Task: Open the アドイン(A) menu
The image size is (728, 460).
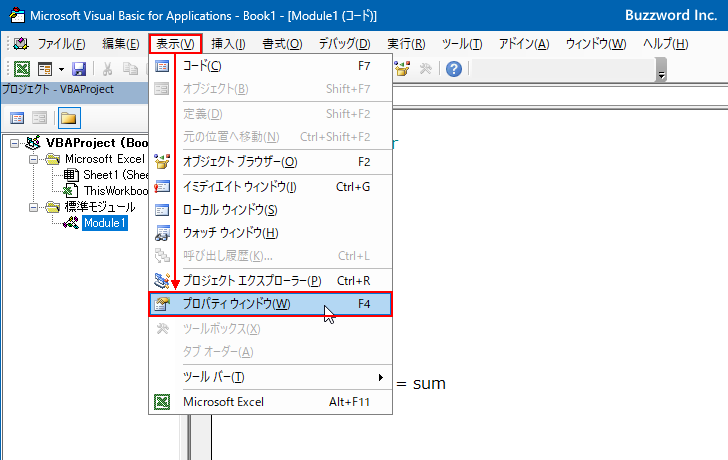Action: (x=524, y=44)
